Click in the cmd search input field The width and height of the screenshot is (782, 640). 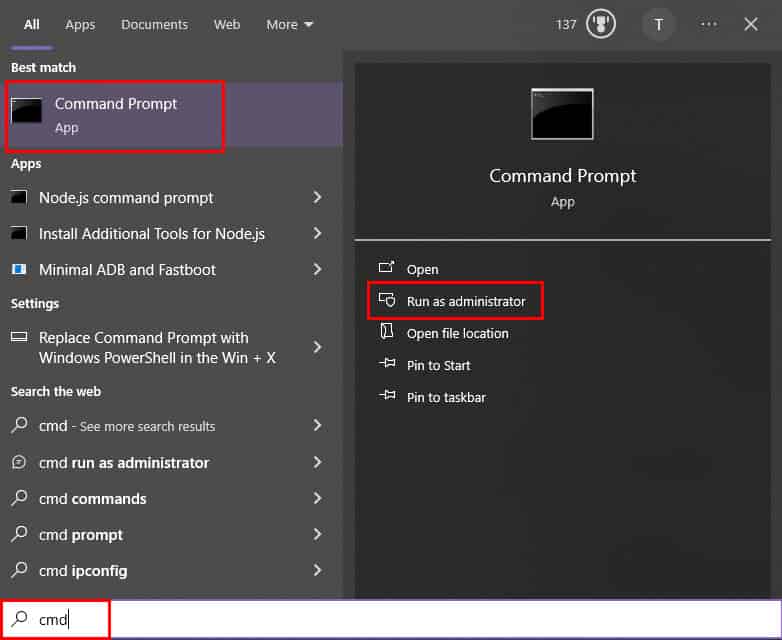coord(391,619)
